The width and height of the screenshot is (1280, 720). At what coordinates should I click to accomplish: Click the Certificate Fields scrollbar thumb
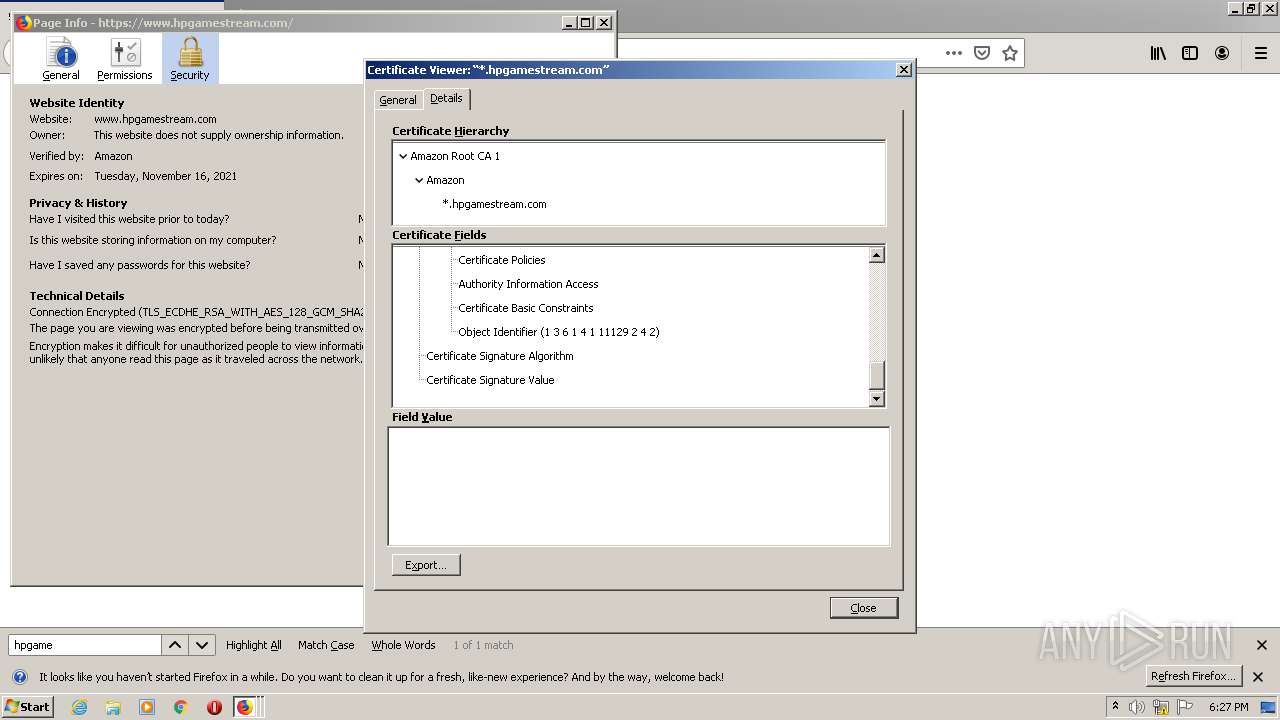click(x=877, y=375)
